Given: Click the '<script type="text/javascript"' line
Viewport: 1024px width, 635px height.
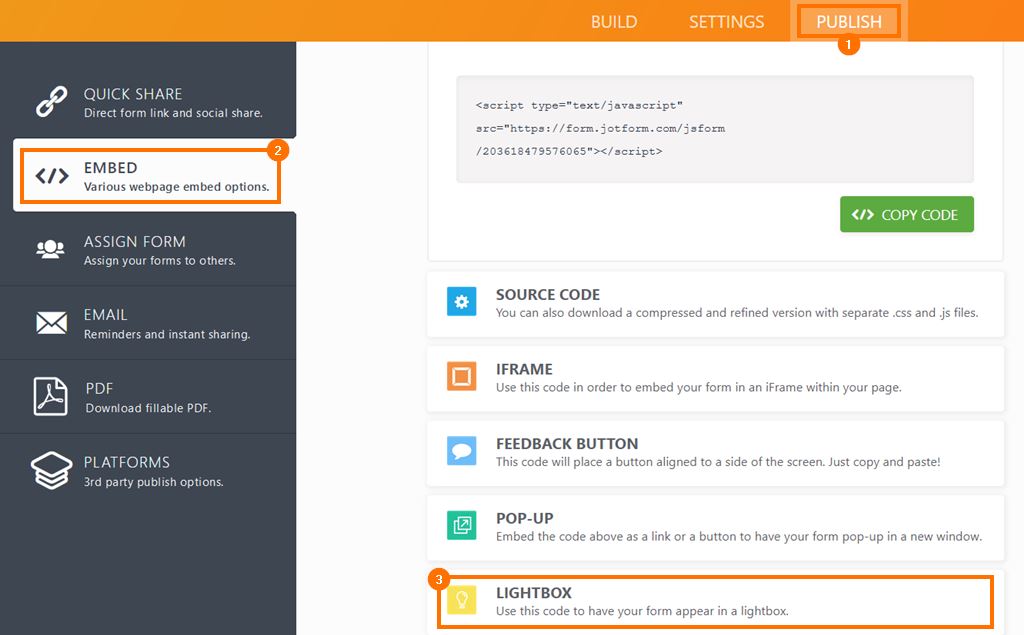Looking at the screenshot, I should point(579,105).
